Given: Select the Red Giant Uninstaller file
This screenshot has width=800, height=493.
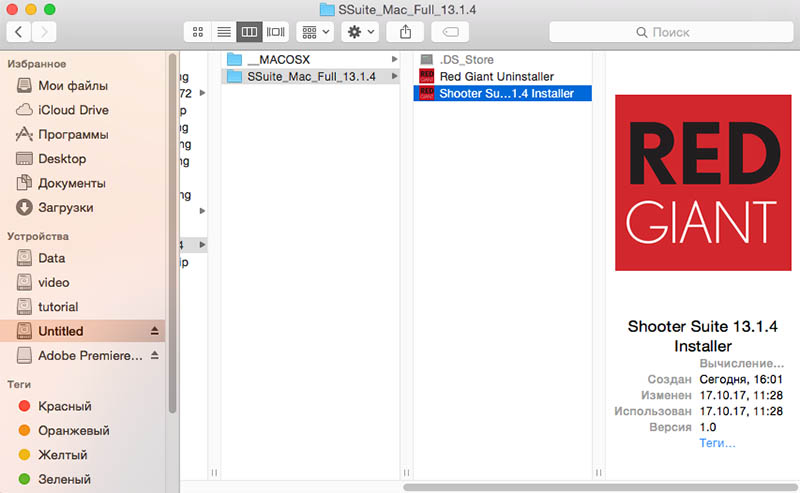Looking at the screenshot, I should click(x=503, y=77).
